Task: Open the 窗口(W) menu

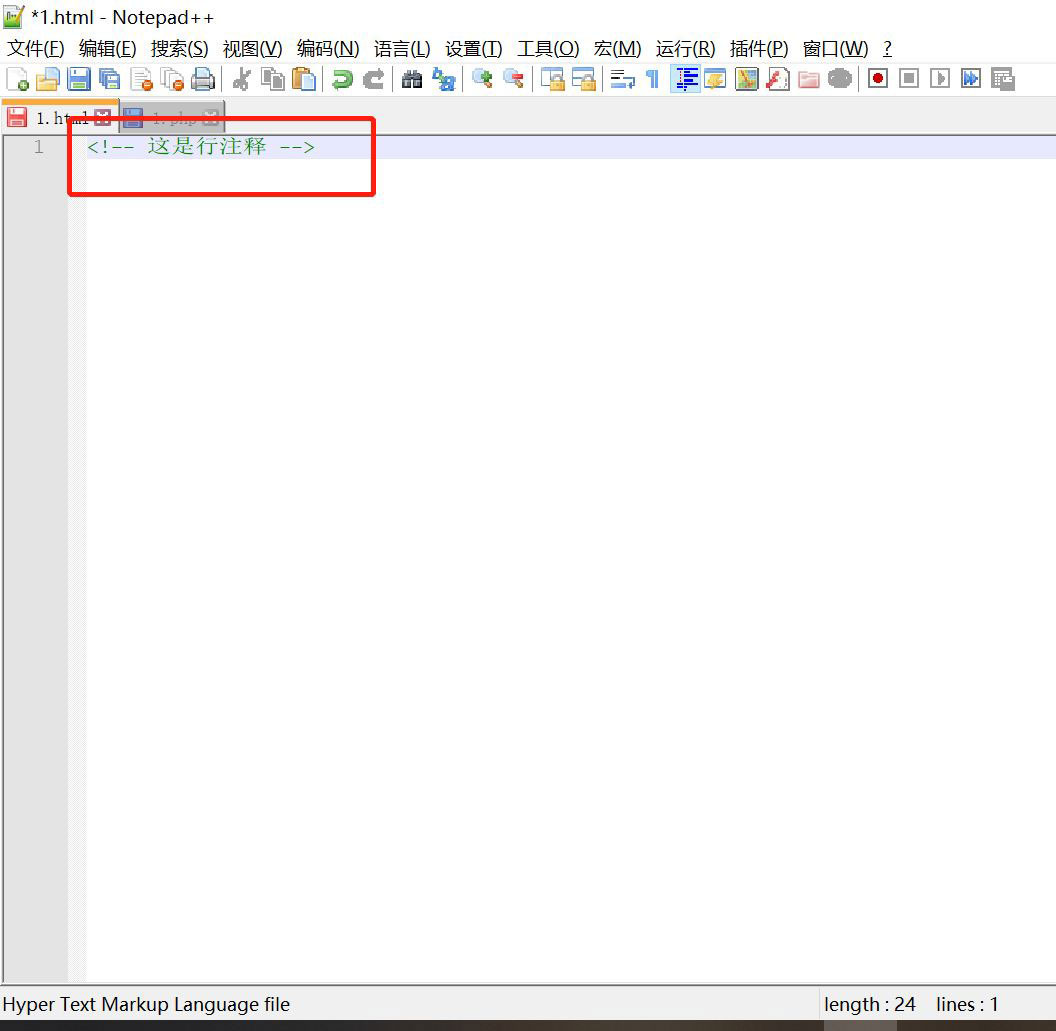Action: tap(836, 48)
